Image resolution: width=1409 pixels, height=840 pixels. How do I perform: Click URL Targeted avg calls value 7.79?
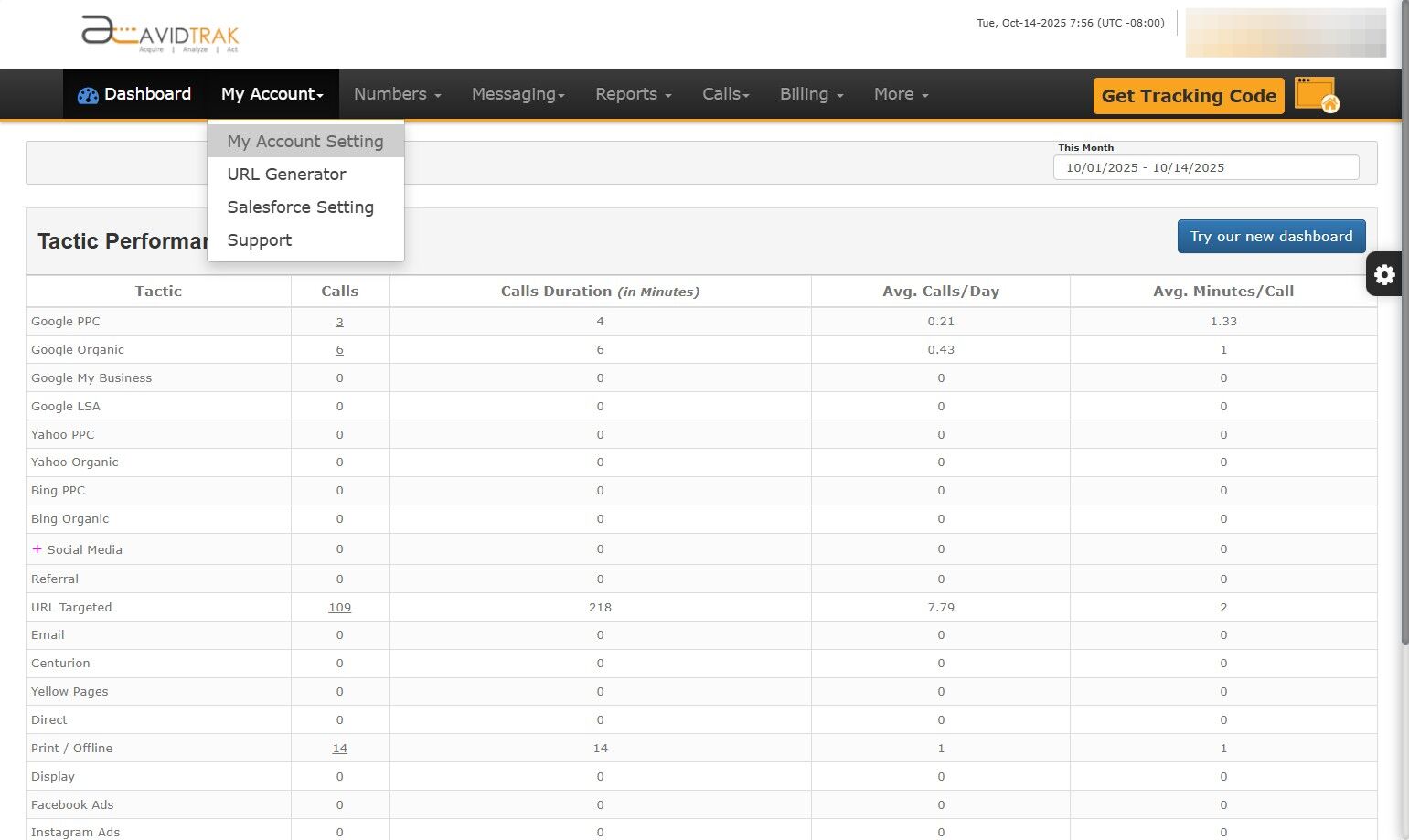click(941, 608)
